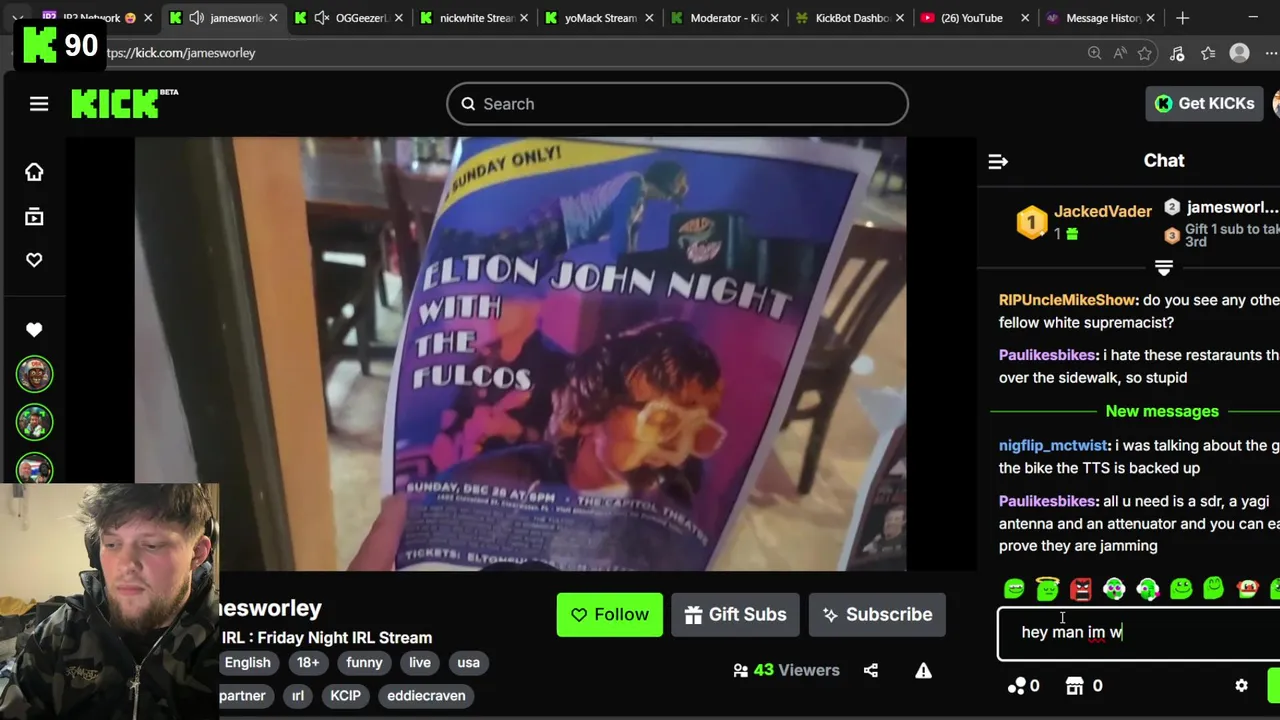Select the funny tag
This screenshot has width=1280, height=720.
click(x=364, y=663)
